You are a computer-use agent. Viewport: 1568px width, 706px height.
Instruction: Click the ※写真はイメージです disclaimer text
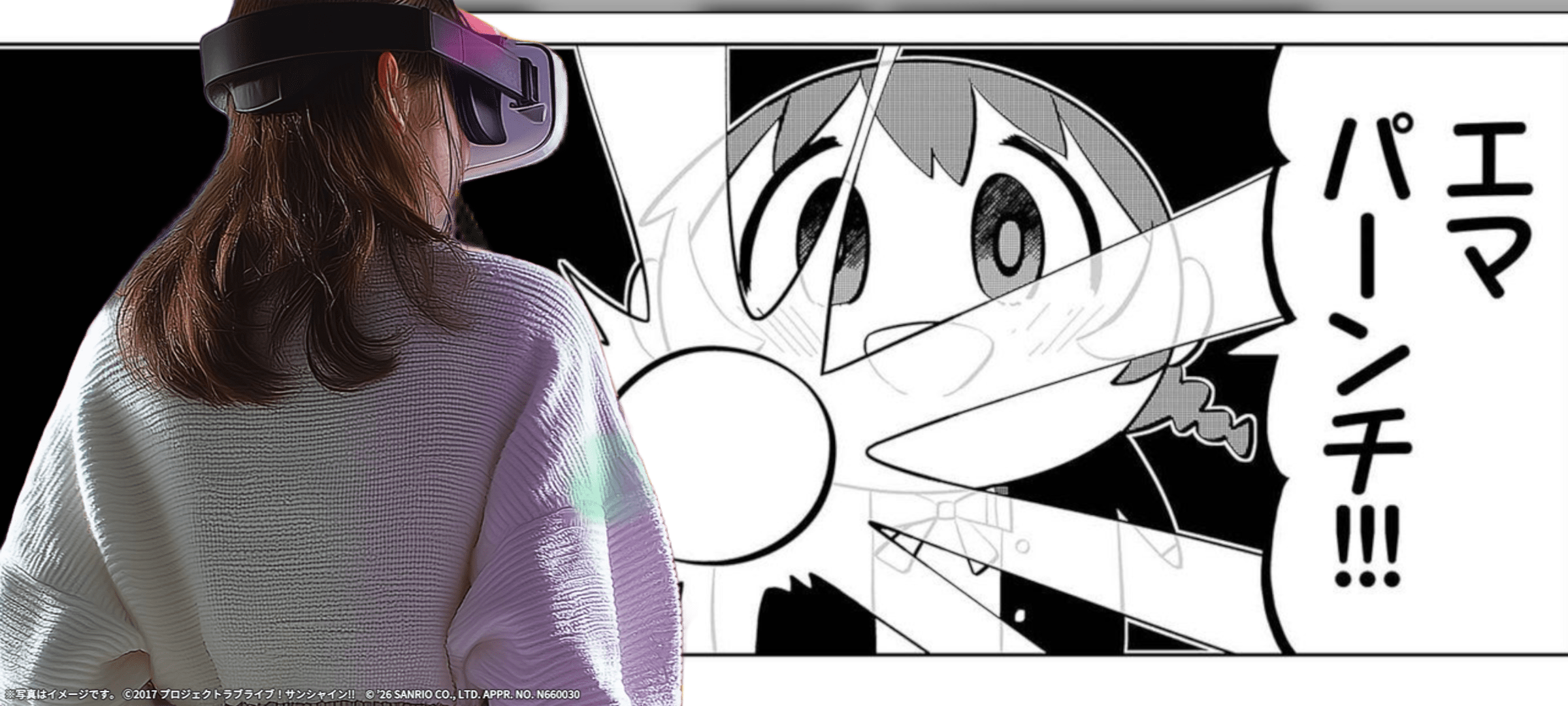coord(60,694)
